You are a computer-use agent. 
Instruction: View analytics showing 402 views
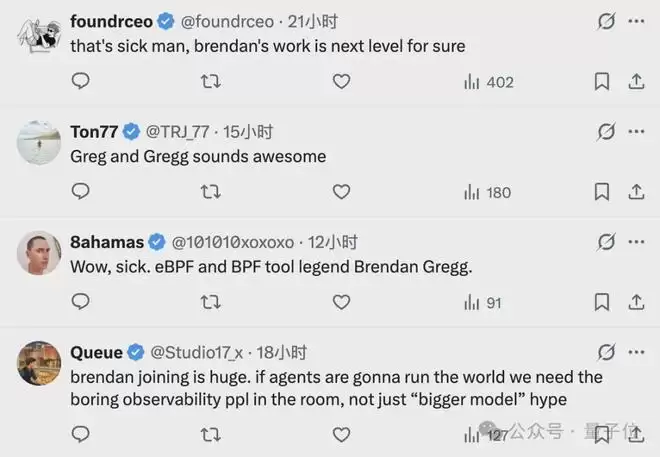coord(488,82)
